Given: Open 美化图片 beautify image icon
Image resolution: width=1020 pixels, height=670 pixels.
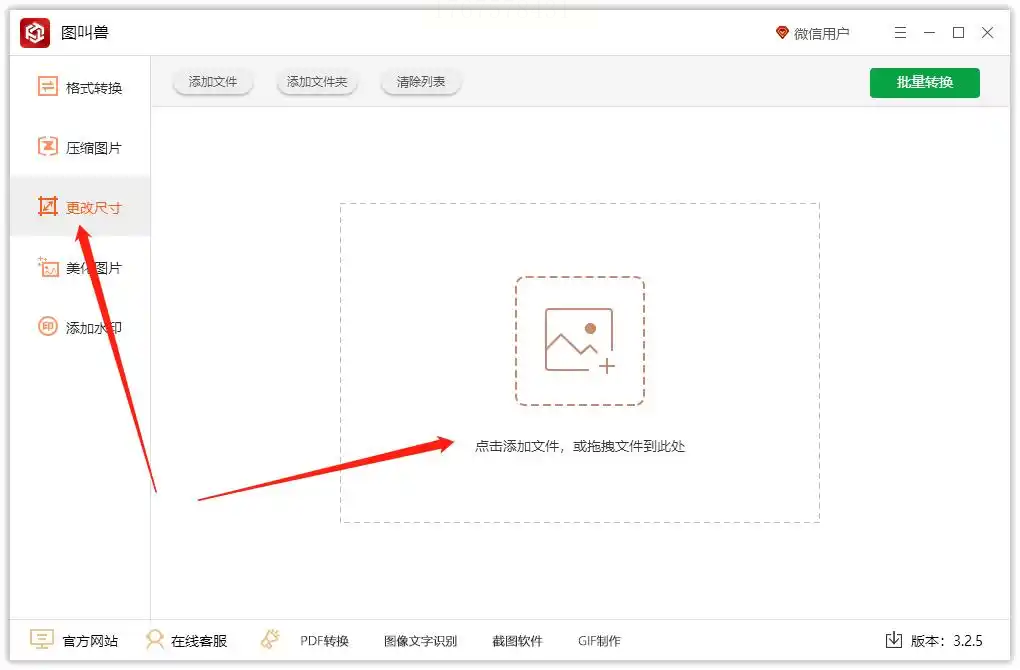Looking at the screenshot, I should (x=47, y=267).
